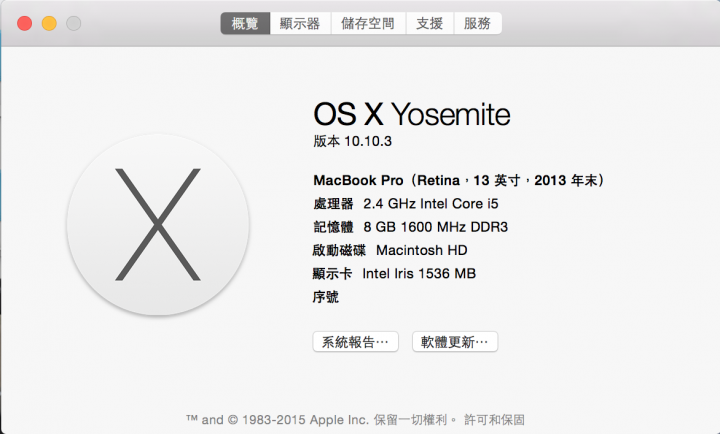Select the 支援 tab
The image size is (720, 434).
pyautogui.click(x=429, y=23)
